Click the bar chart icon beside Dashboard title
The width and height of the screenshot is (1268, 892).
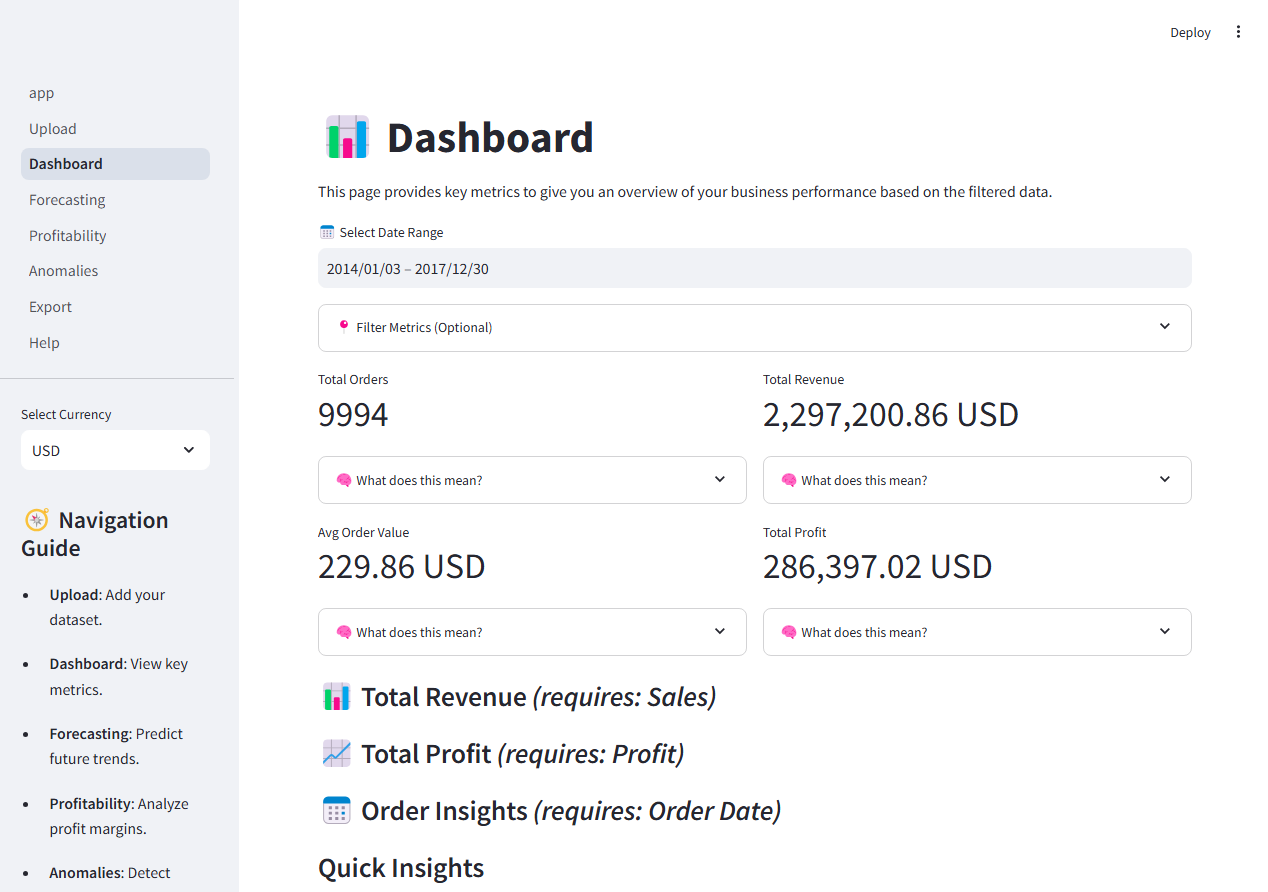(346, 136)
